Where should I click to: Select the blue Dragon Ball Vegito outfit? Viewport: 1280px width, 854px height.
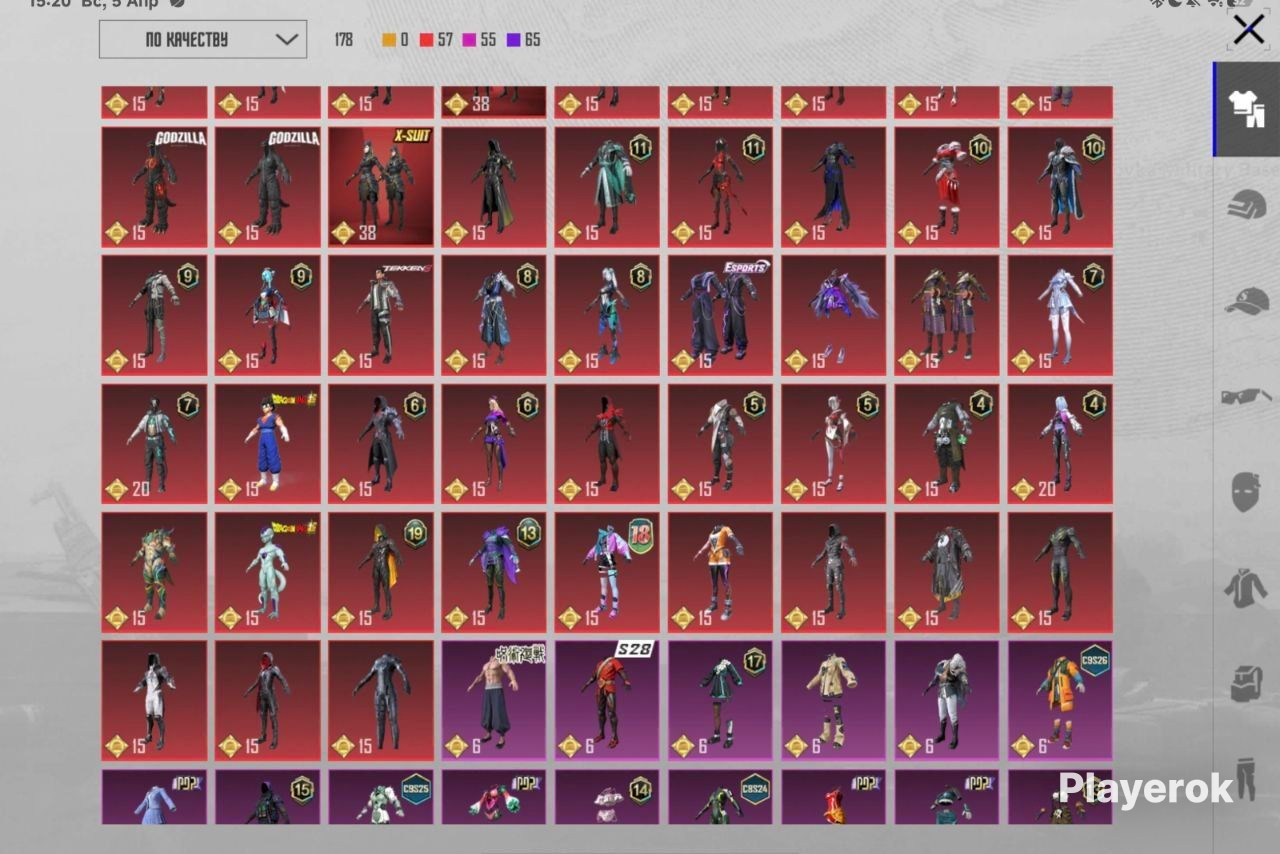[268, 444]
